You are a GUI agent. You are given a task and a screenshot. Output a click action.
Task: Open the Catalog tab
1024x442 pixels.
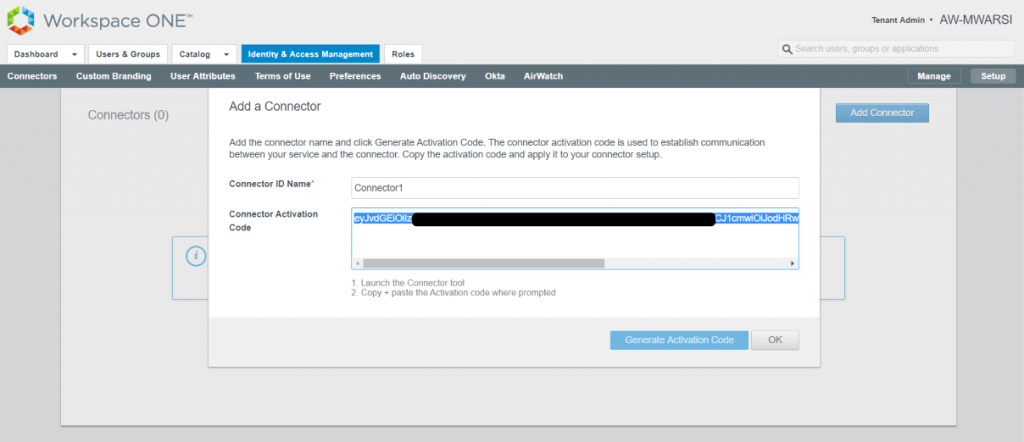click(204, 54)
